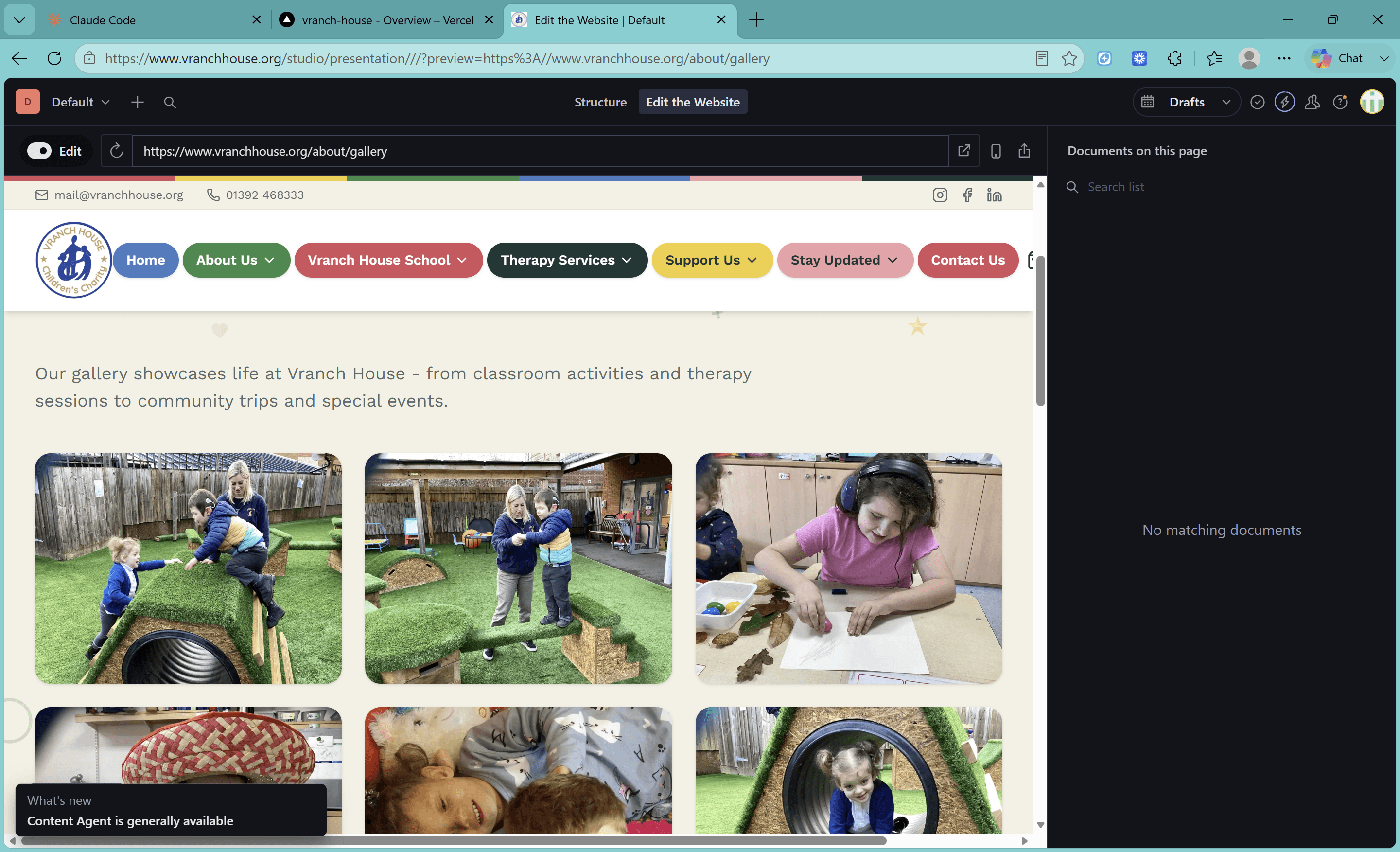Click the Home nav button
This screenshot has height=852, width=1400.
pyautogui.click(x=145, y=260)
